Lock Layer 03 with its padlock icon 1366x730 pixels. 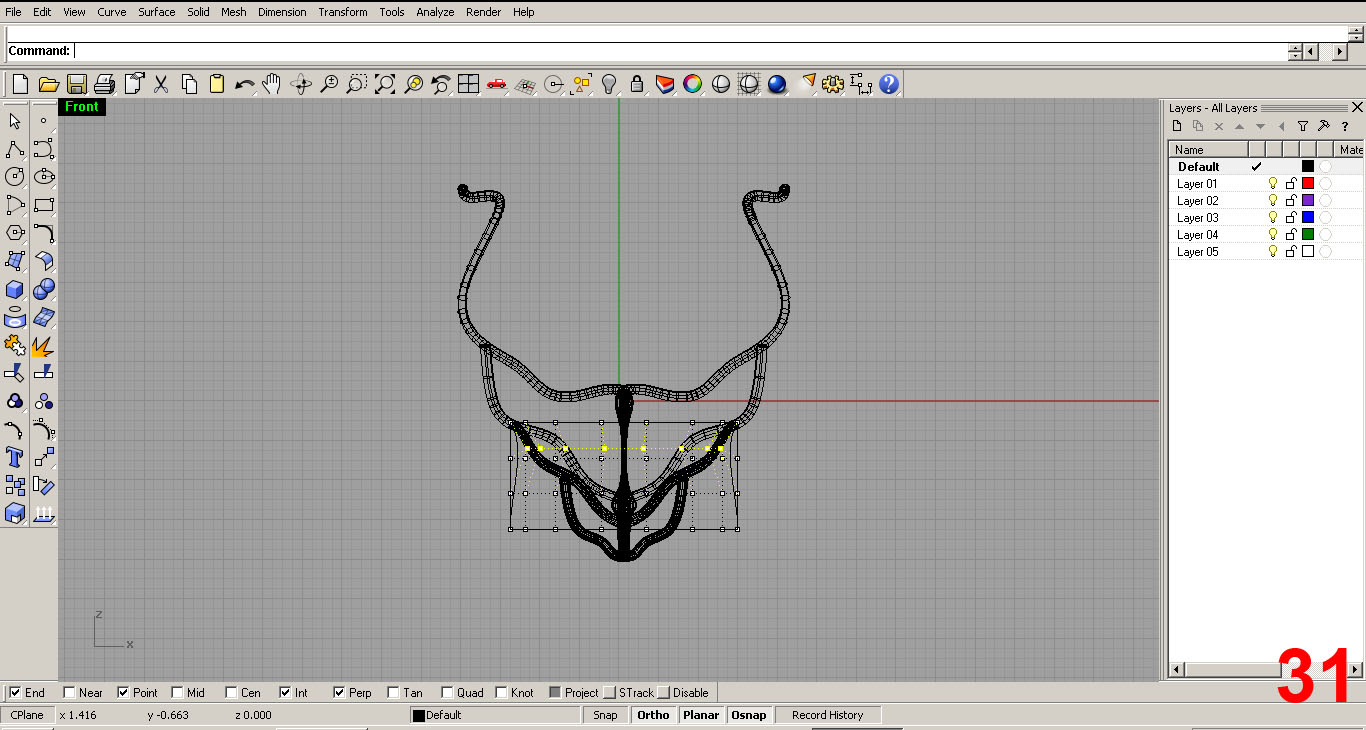click(1291, 218)
